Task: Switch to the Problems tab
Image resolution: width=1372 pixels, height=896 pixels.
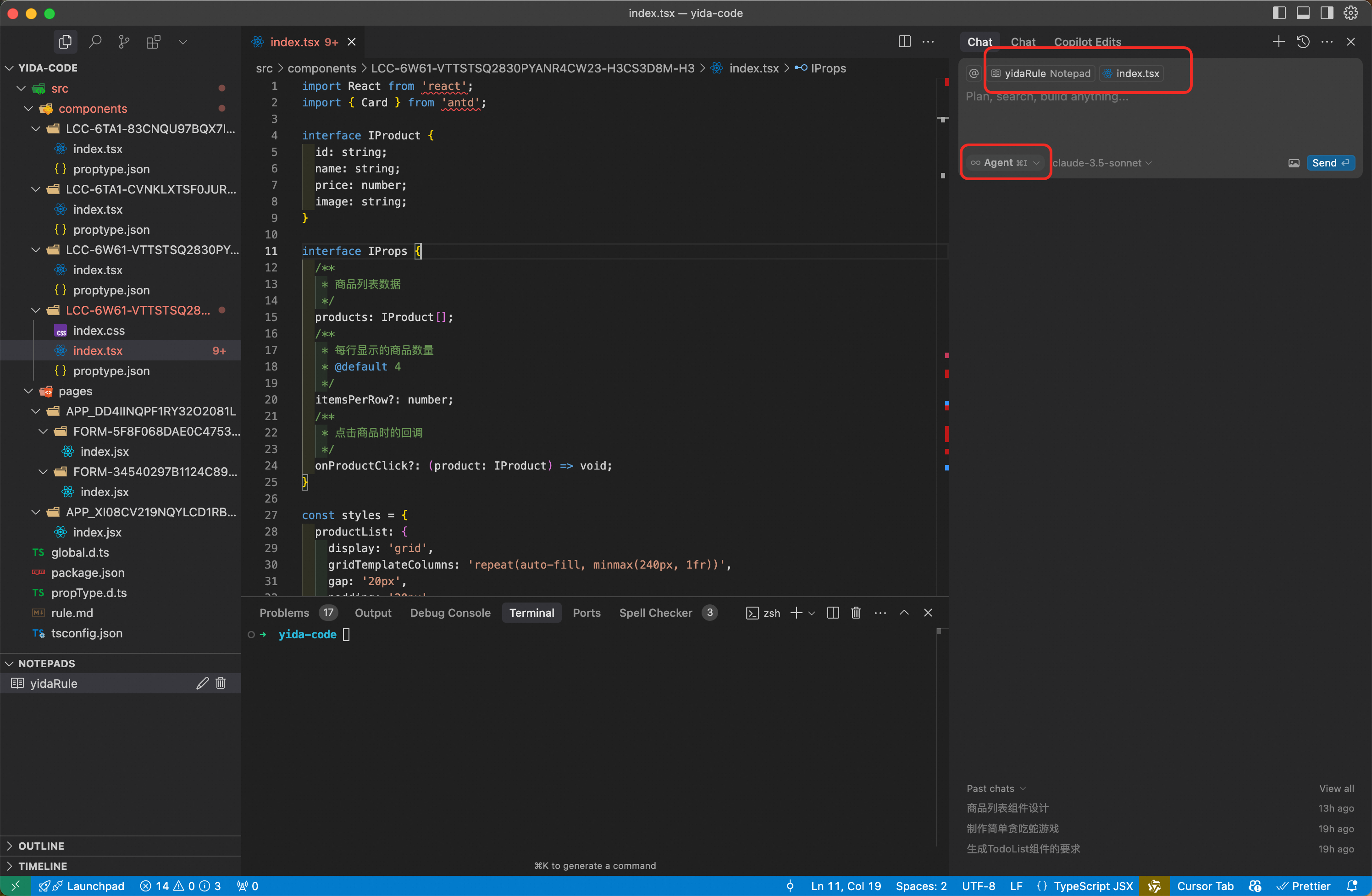Action: pos(284,613)
